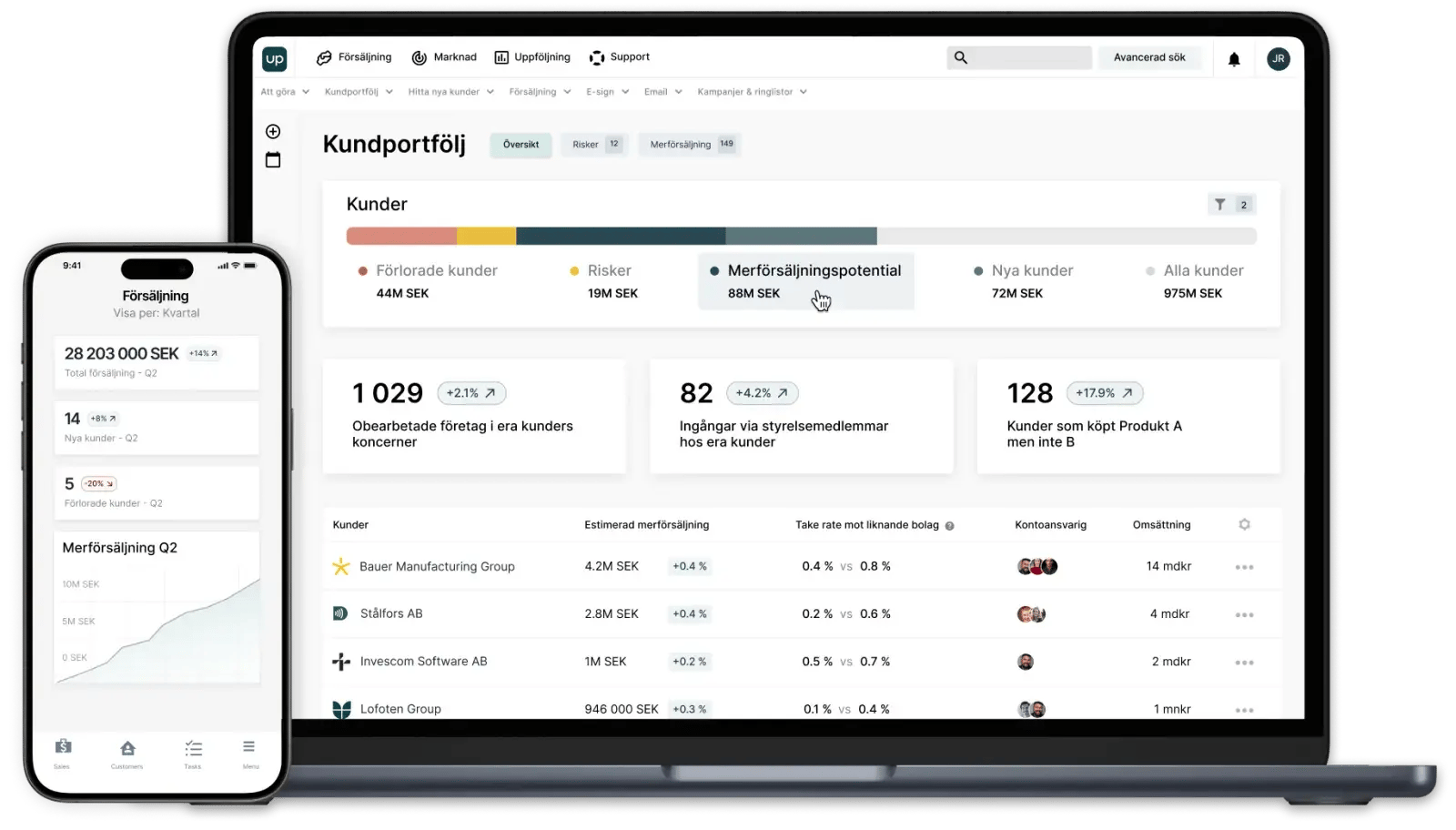Switch to the Risker tab
The image size is (1456, 830).
[x=595, y=145]
